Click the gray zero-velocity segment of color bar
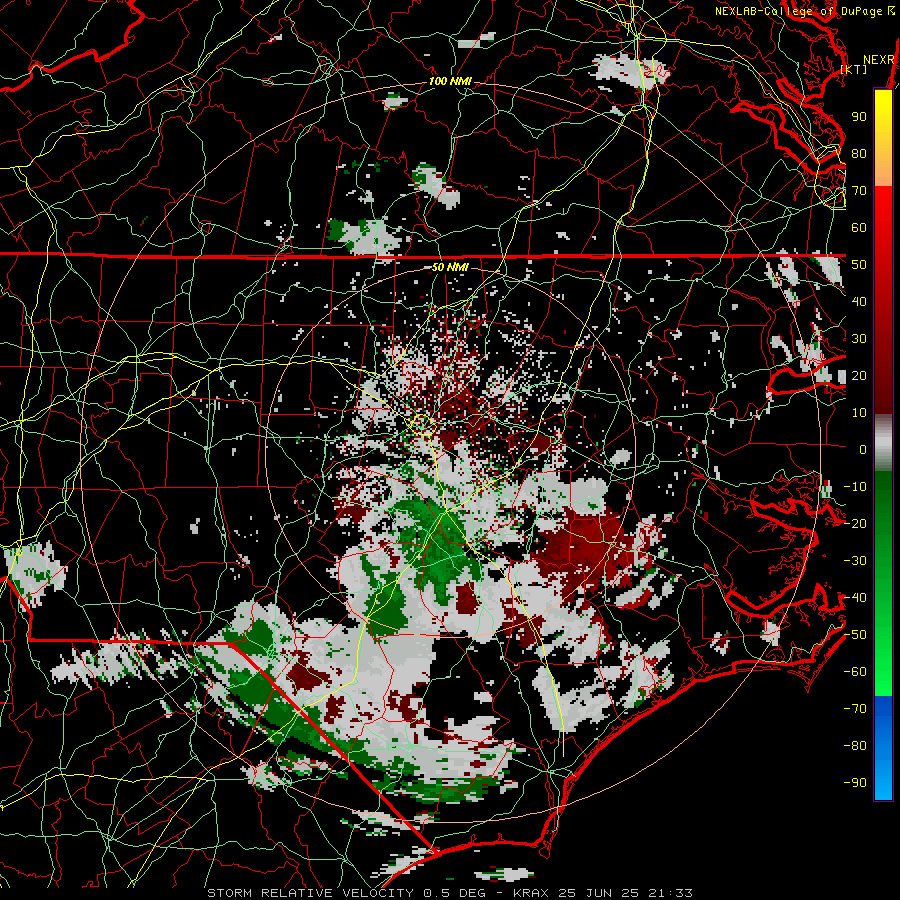 coord(883,443)
